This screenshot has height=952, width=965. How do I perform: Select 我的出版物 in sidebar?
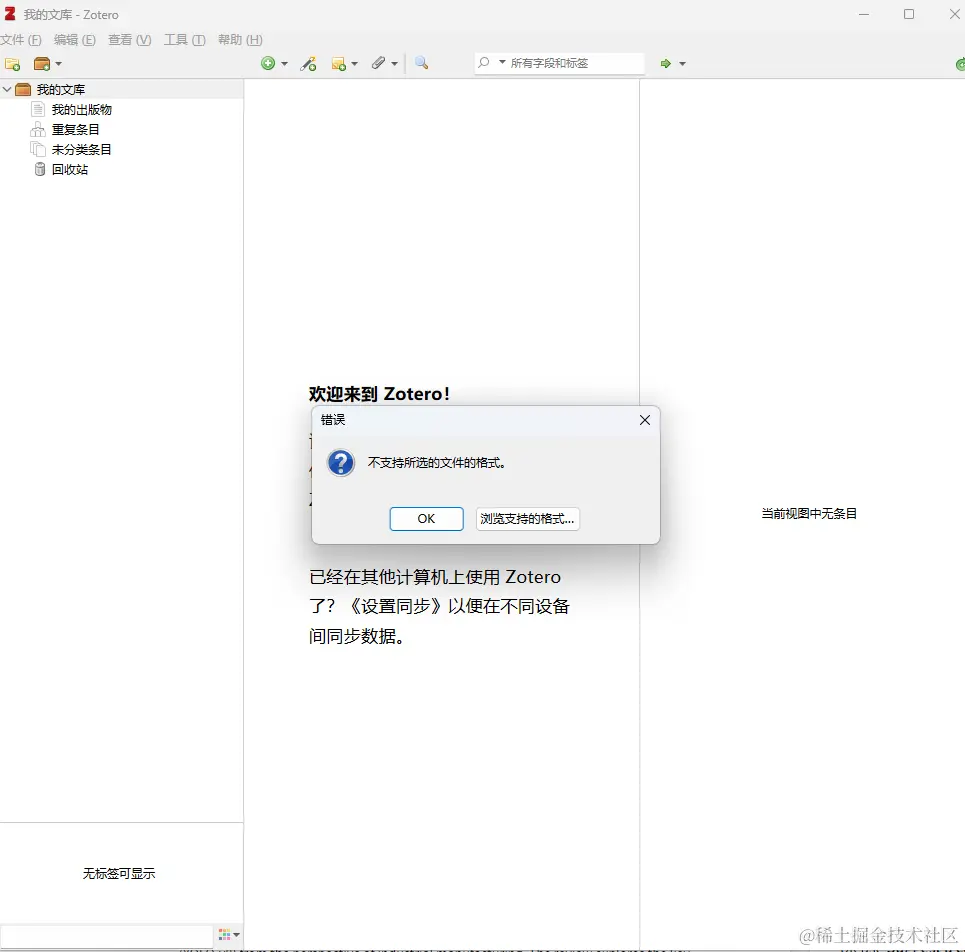81,110
